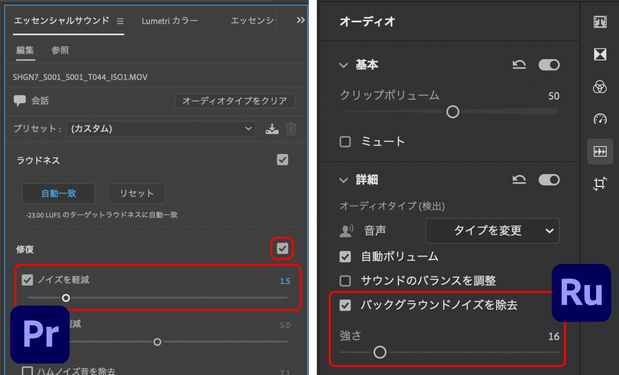Open audio panel icon in Rush sidebar
619x375 pixels.
coord(600,151)
